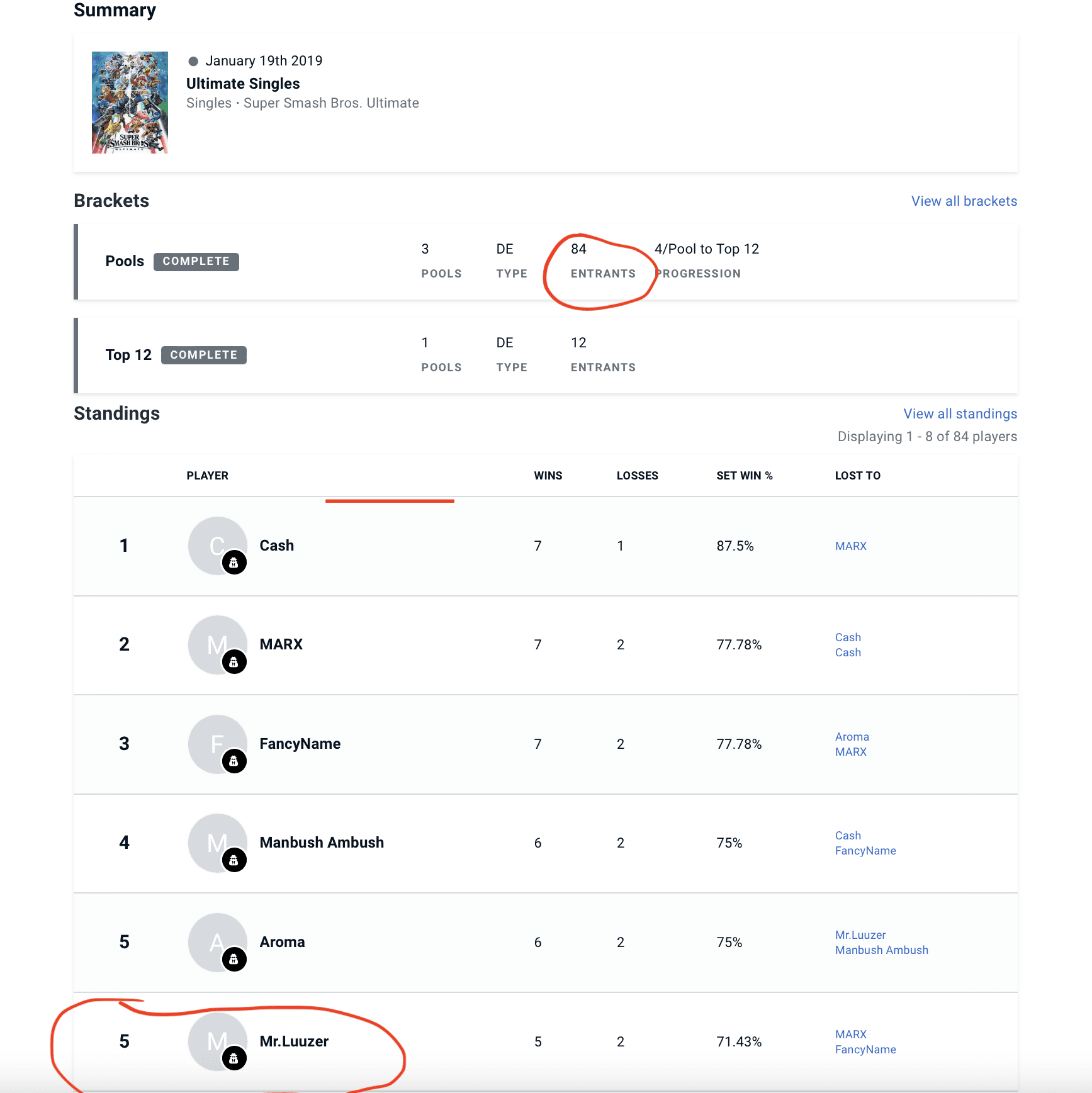Screen dimensions: 1092x1093
Task: Click Cash's 87.5% set win value
Action: pos(735,546)
